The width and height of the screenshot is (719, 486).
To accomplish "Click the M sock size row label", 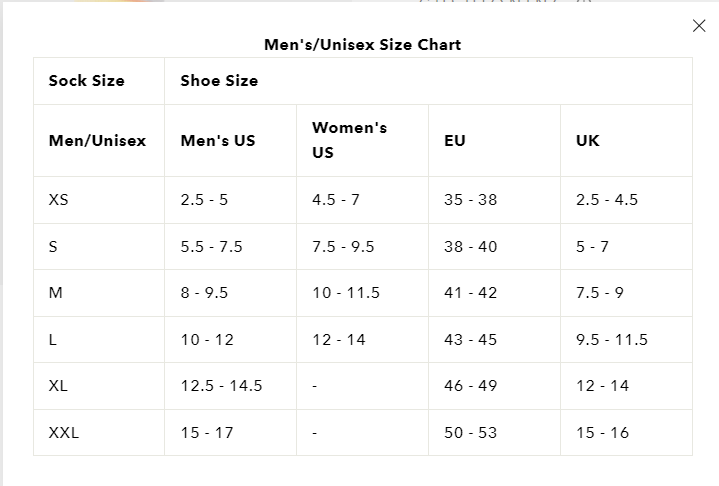I will click(55, 293).
